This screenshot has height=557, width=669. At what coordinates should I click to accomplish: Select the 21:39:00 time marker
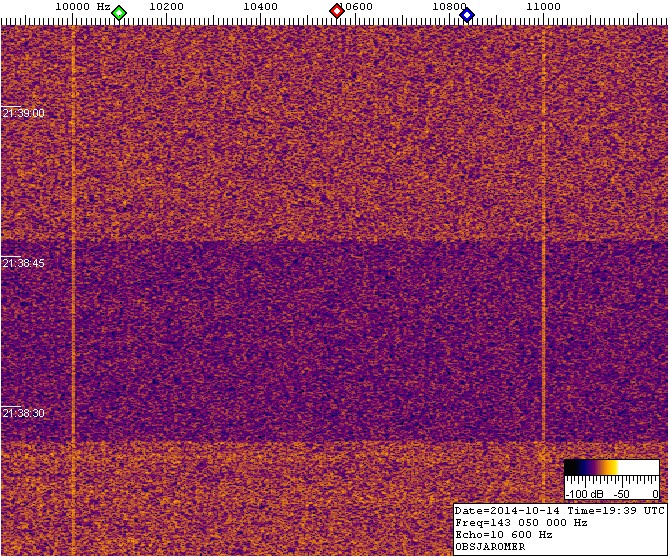point(23,113)
